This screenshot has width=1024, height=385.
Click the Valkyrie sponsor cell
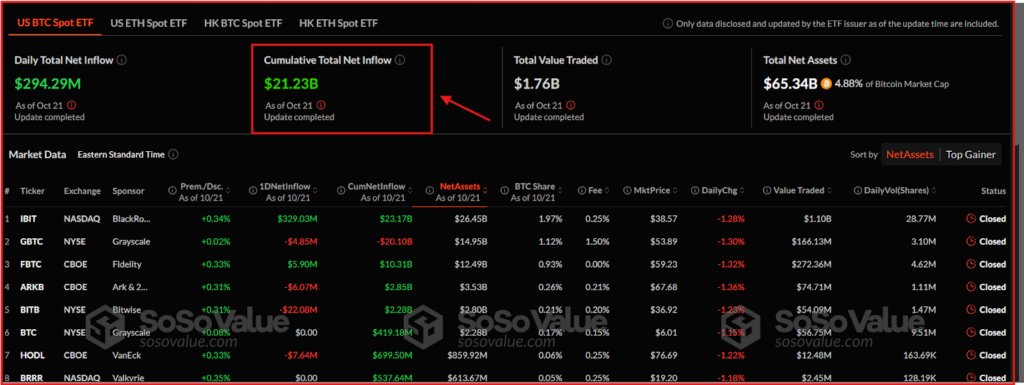(x=128, y=378)
